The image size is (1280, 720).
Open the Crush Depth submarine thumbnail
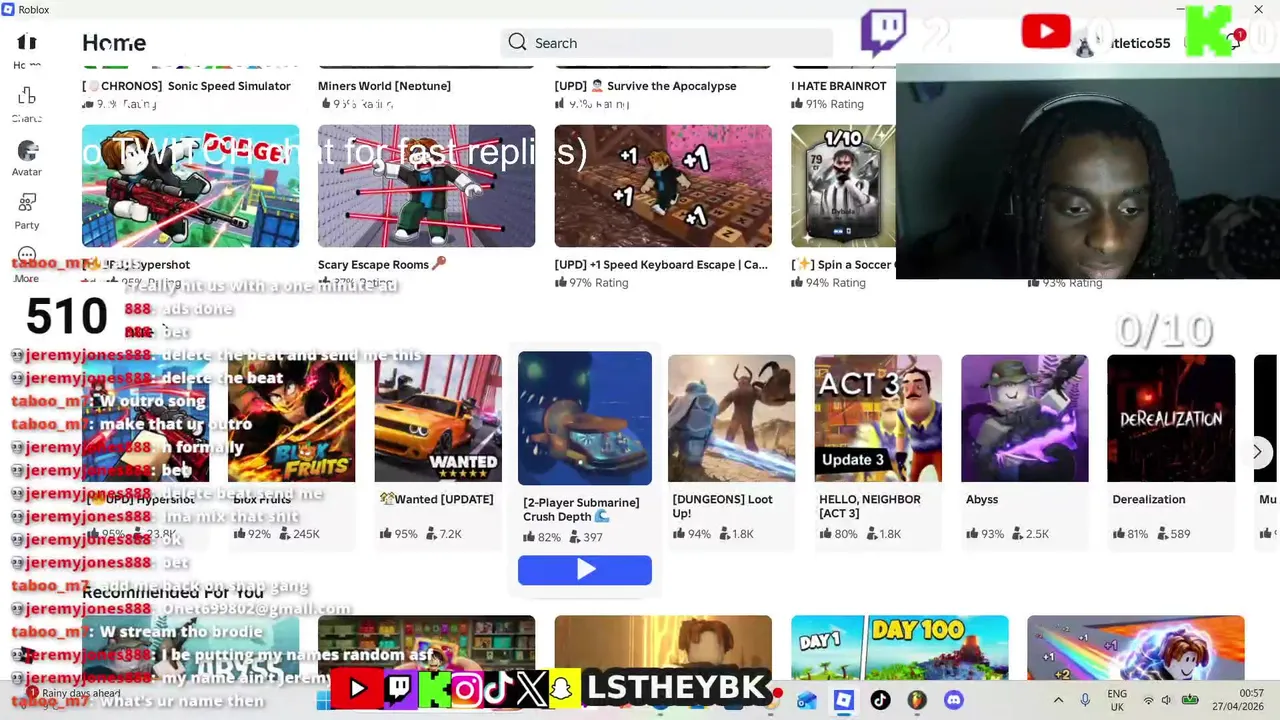(x=585, y=418)
